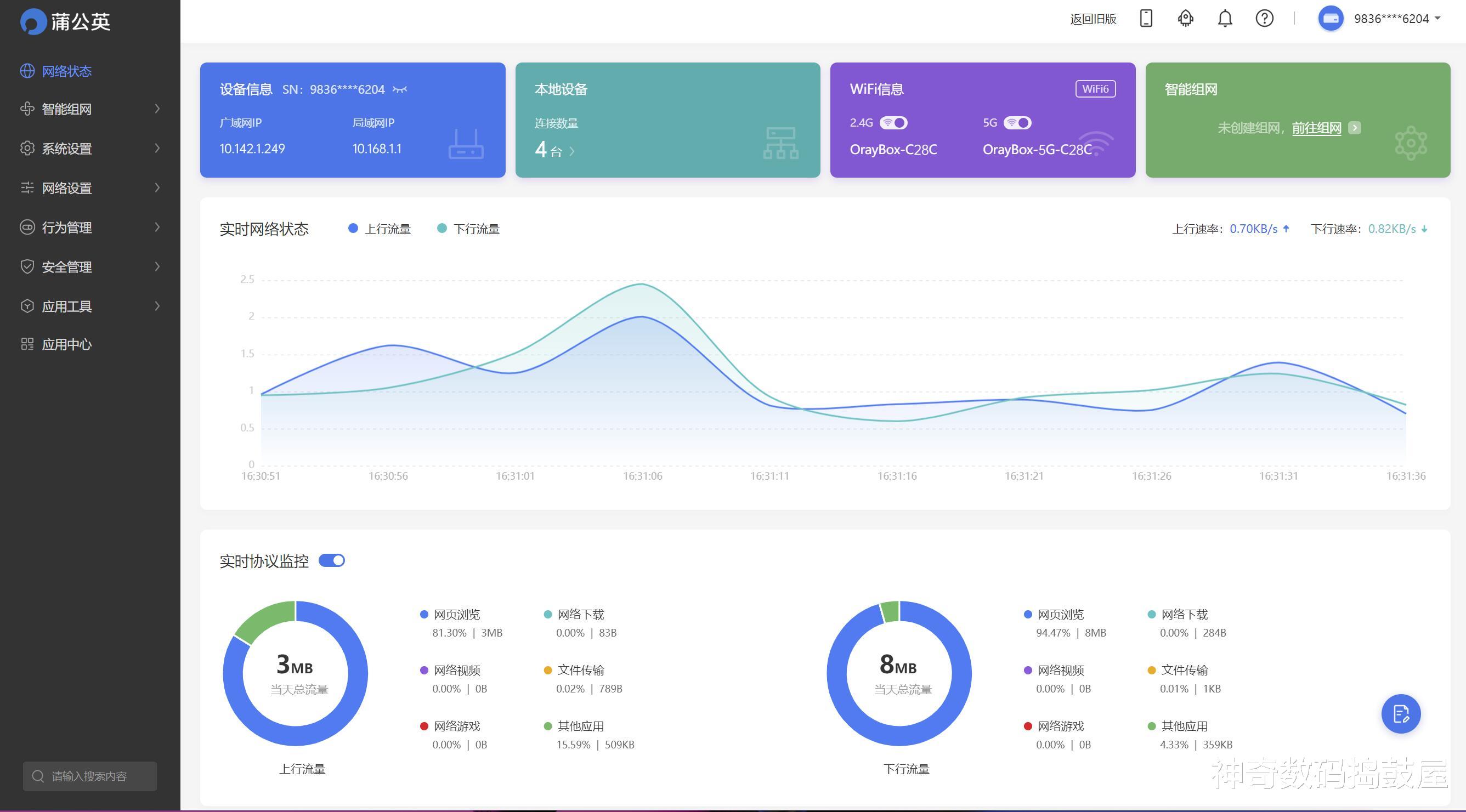The width and height of the screenshot is (1466, 812).
Task: Toggle the 2.4G WiFi switch
Action: (x=893, y=123)
